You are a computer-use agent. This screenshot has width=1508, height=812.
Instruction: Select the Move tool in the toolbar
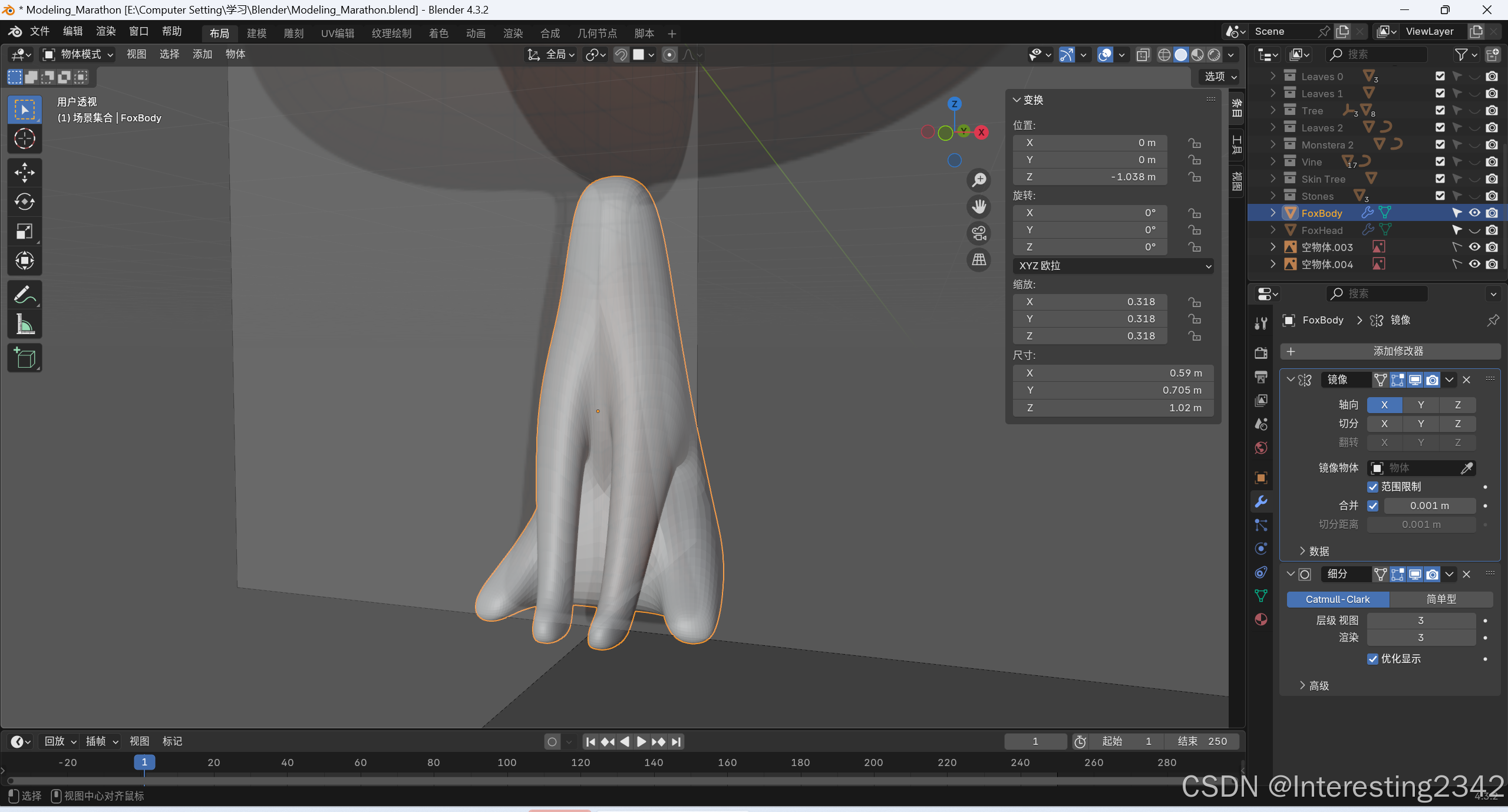pyautogui.click(x=24, y=173)
